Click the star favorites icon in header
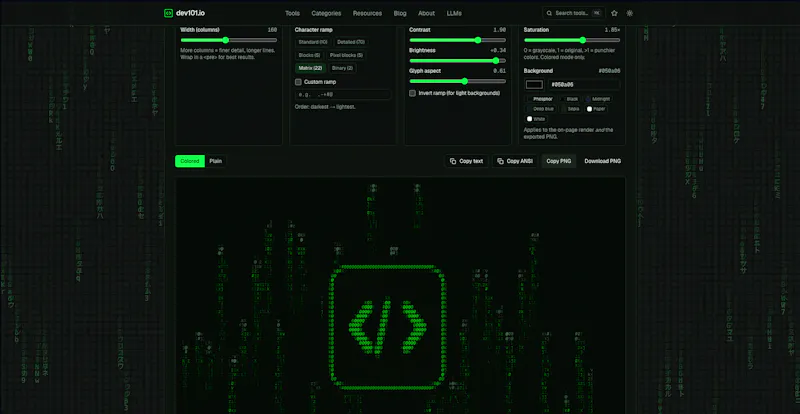Screen dimensions: 800x414 614,13
